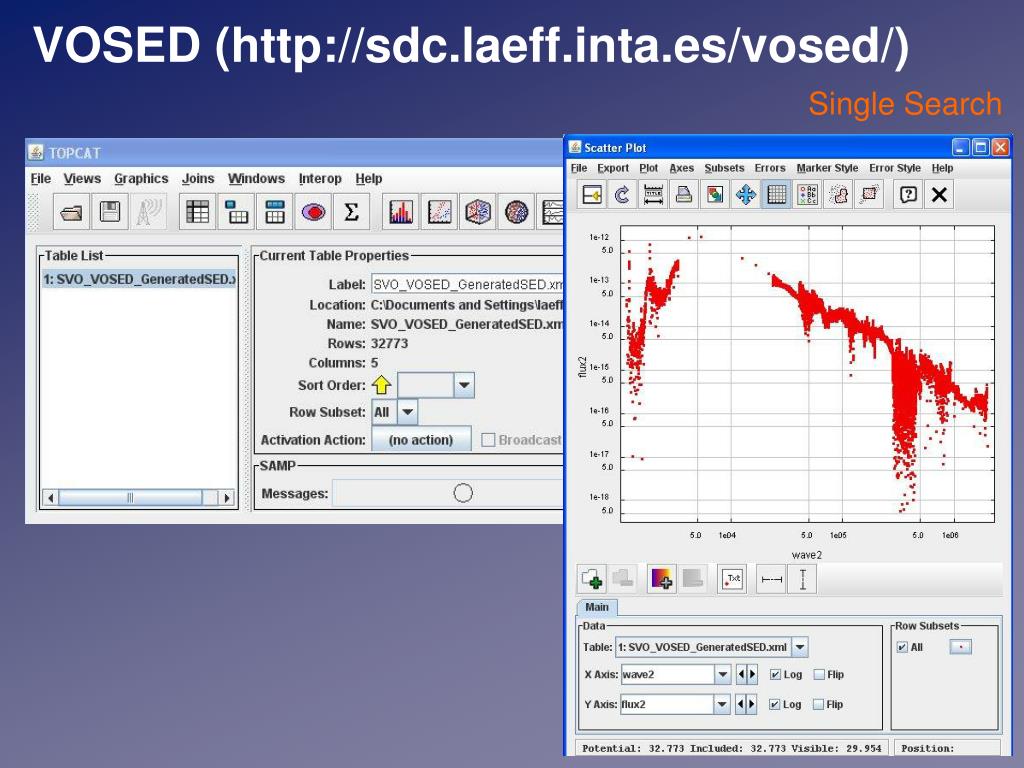Toggle the legend display icon

(x=808, y=194)
